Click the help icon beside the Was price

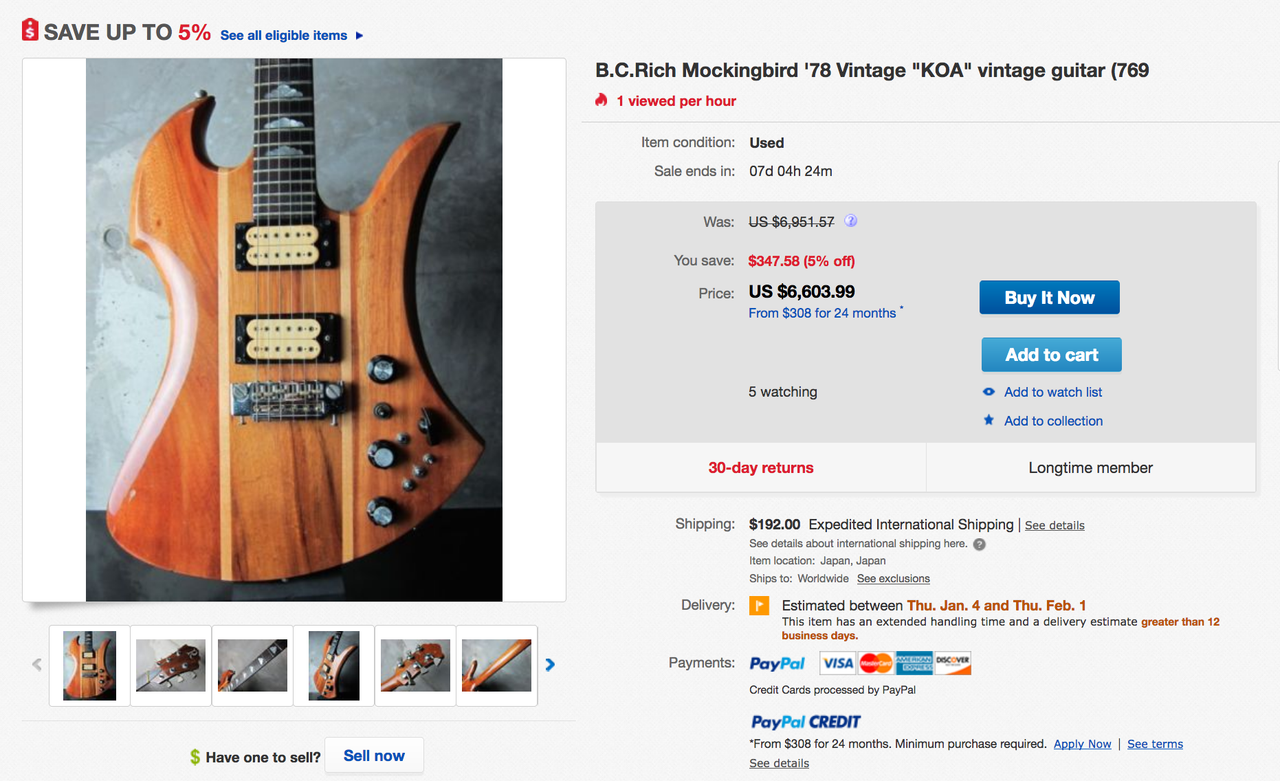point(851,221)
